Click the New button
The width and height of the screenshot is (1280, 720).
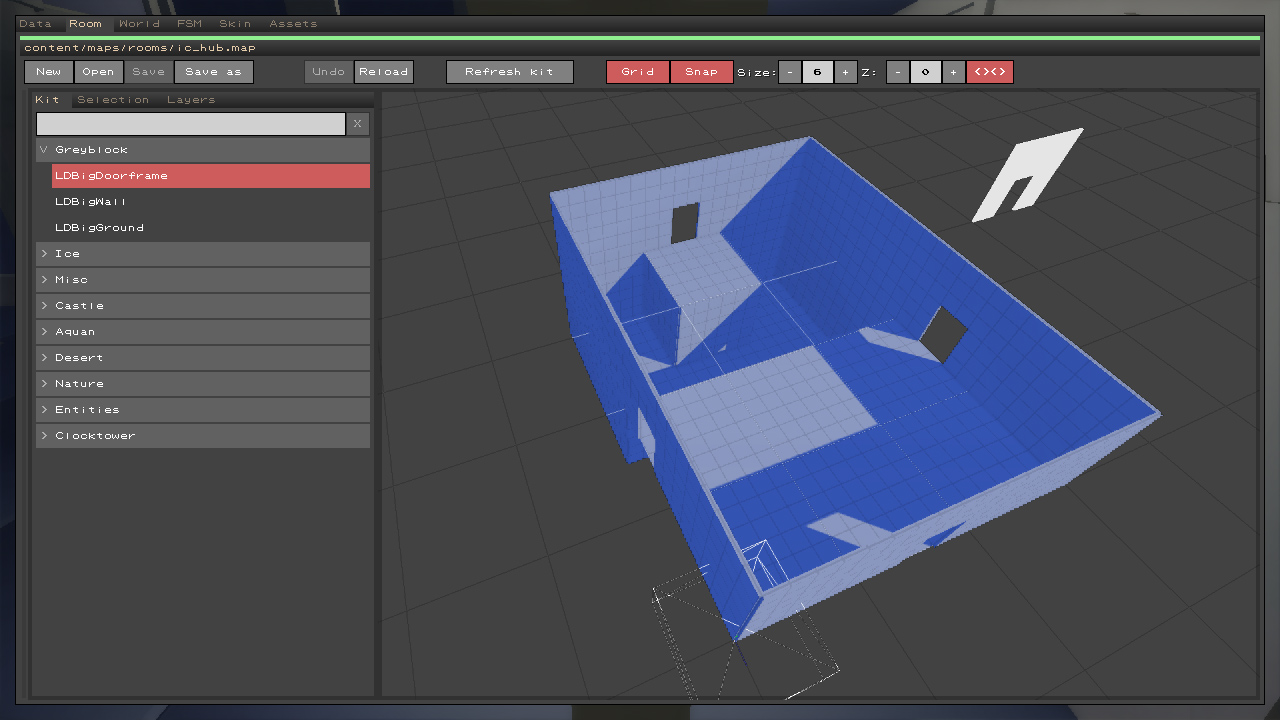49,72
